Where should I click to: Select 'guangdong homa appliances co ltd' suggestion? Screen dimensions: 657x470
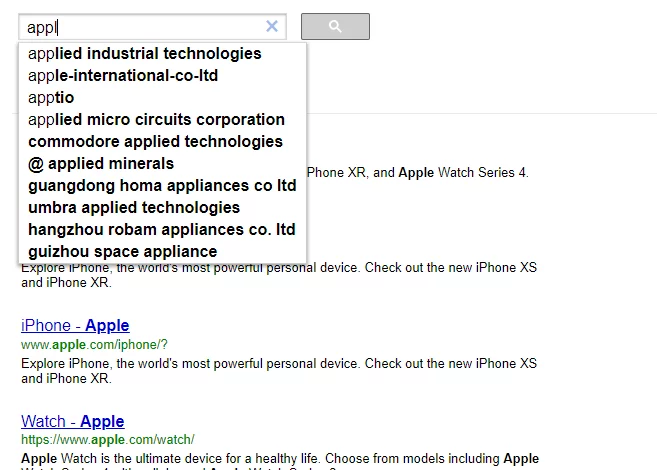pos(162,186)
